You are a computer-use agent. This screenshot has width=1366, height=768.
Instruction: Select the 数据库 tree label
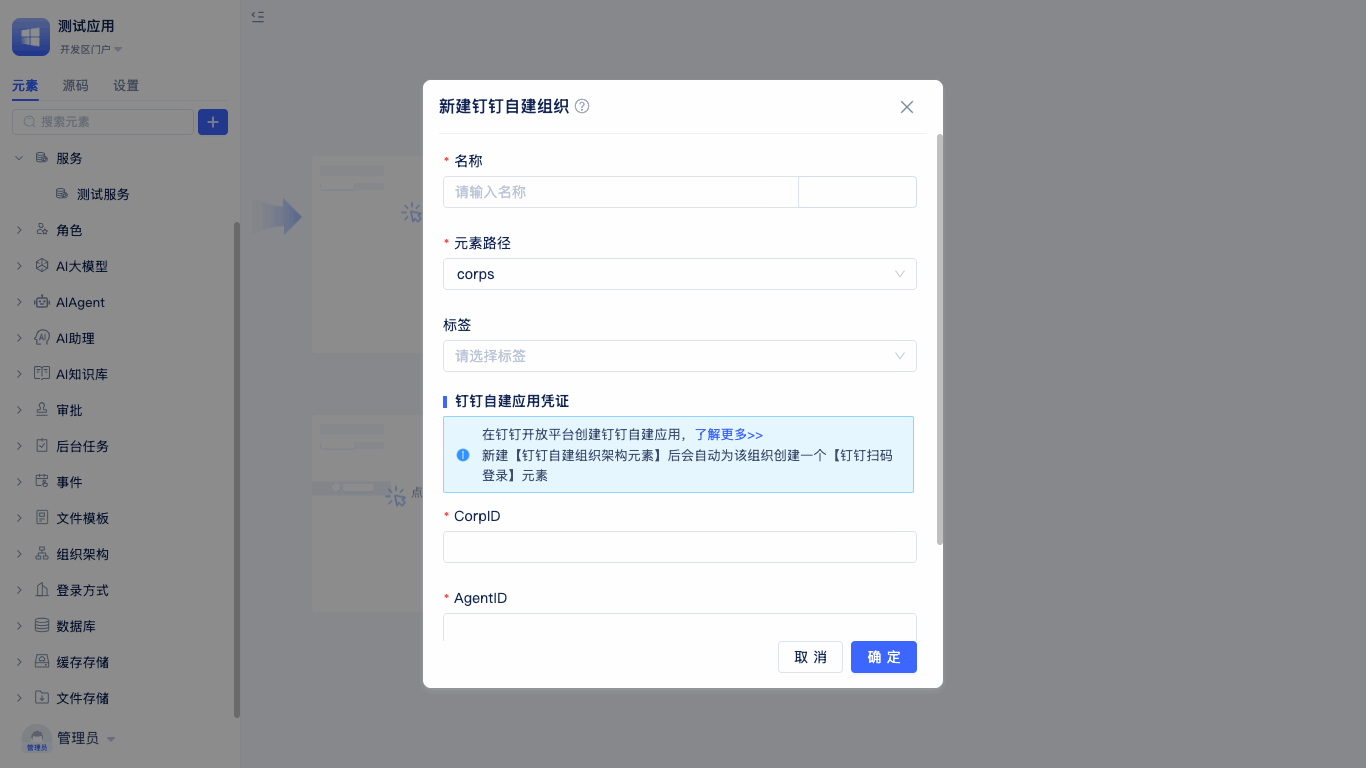tap(76, 626)
